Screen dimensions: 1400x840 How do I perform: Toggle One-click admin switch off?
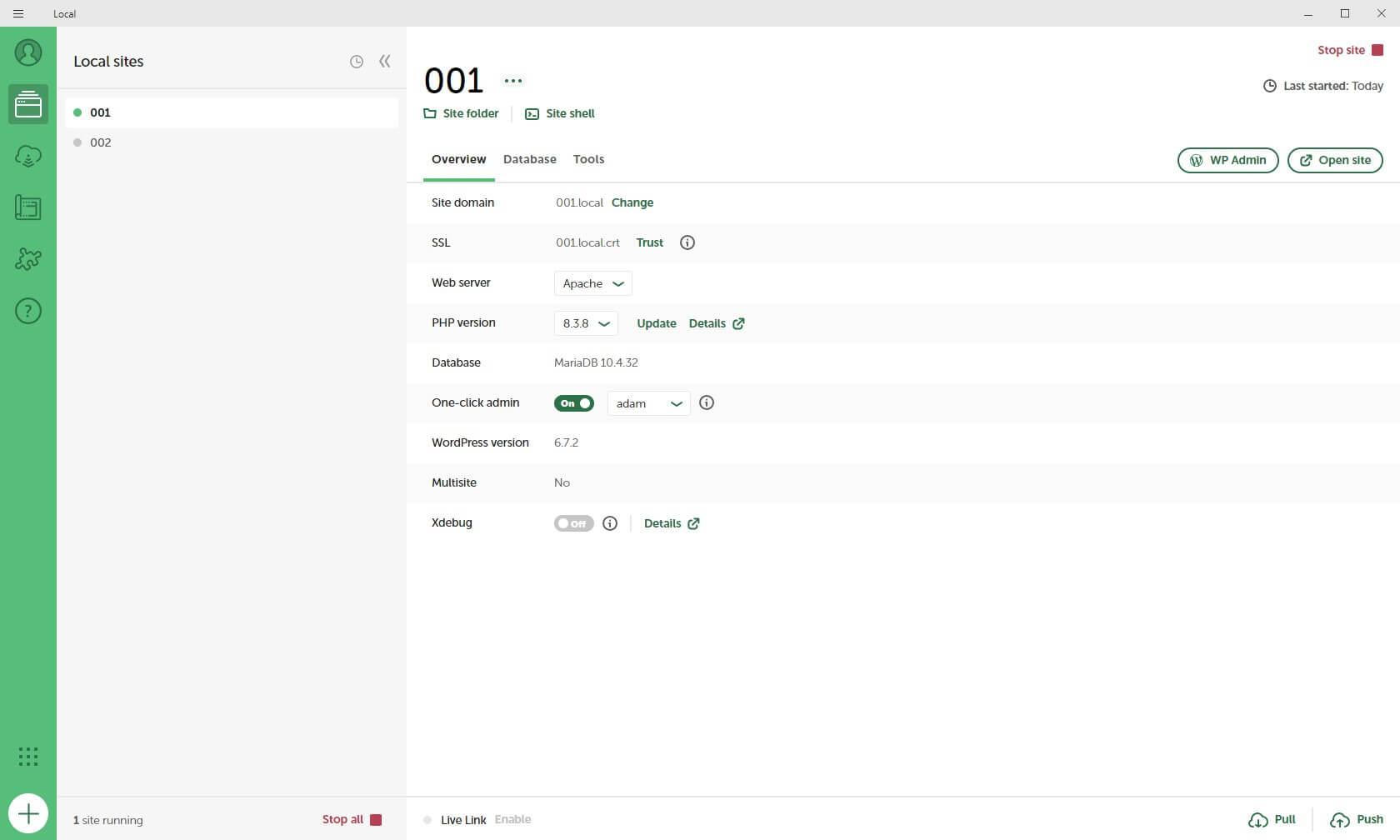(574, 403)
